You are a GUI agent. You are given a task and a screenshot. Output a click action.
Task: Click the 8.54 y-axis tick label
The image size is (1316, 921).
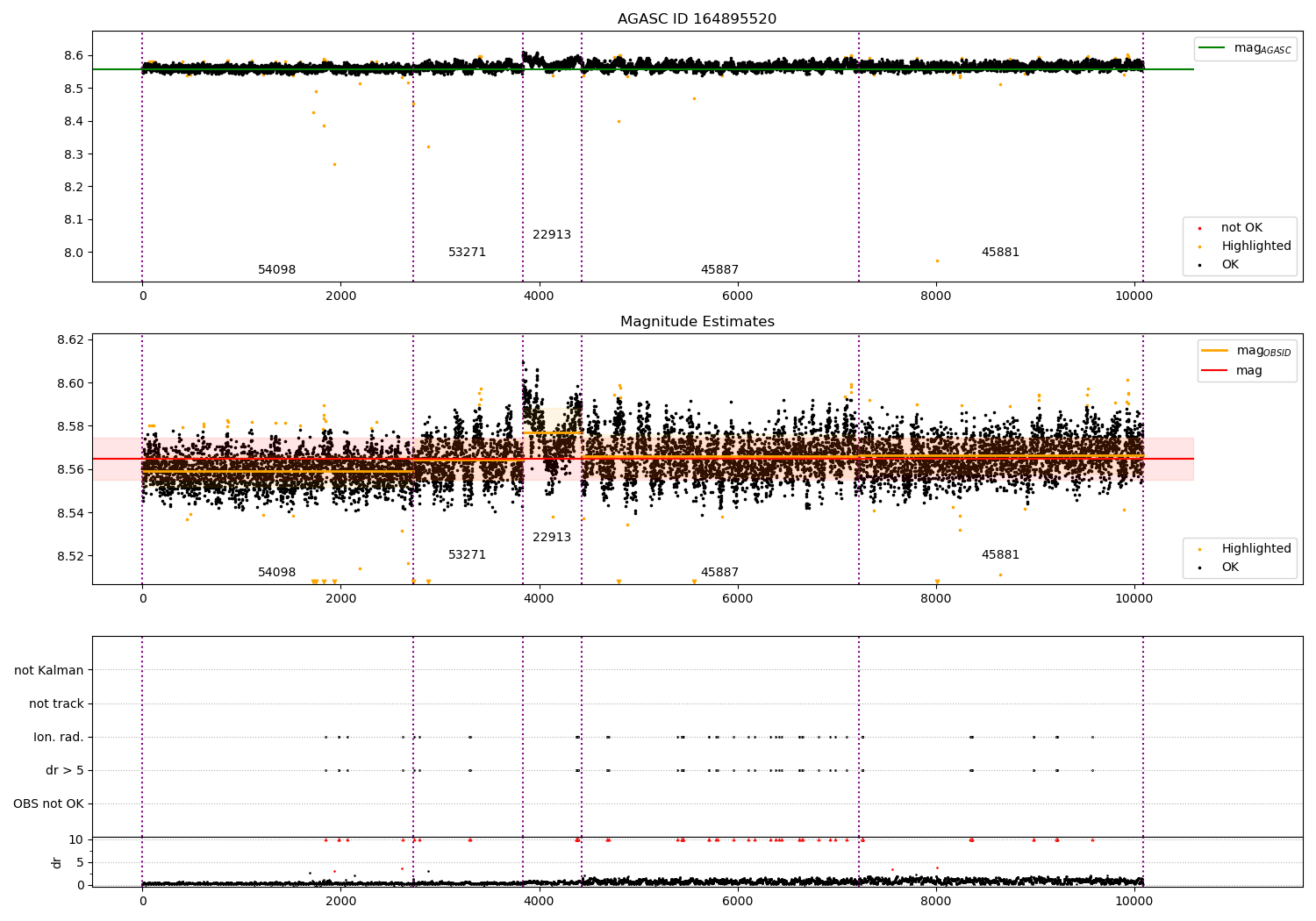pos(69,513)
